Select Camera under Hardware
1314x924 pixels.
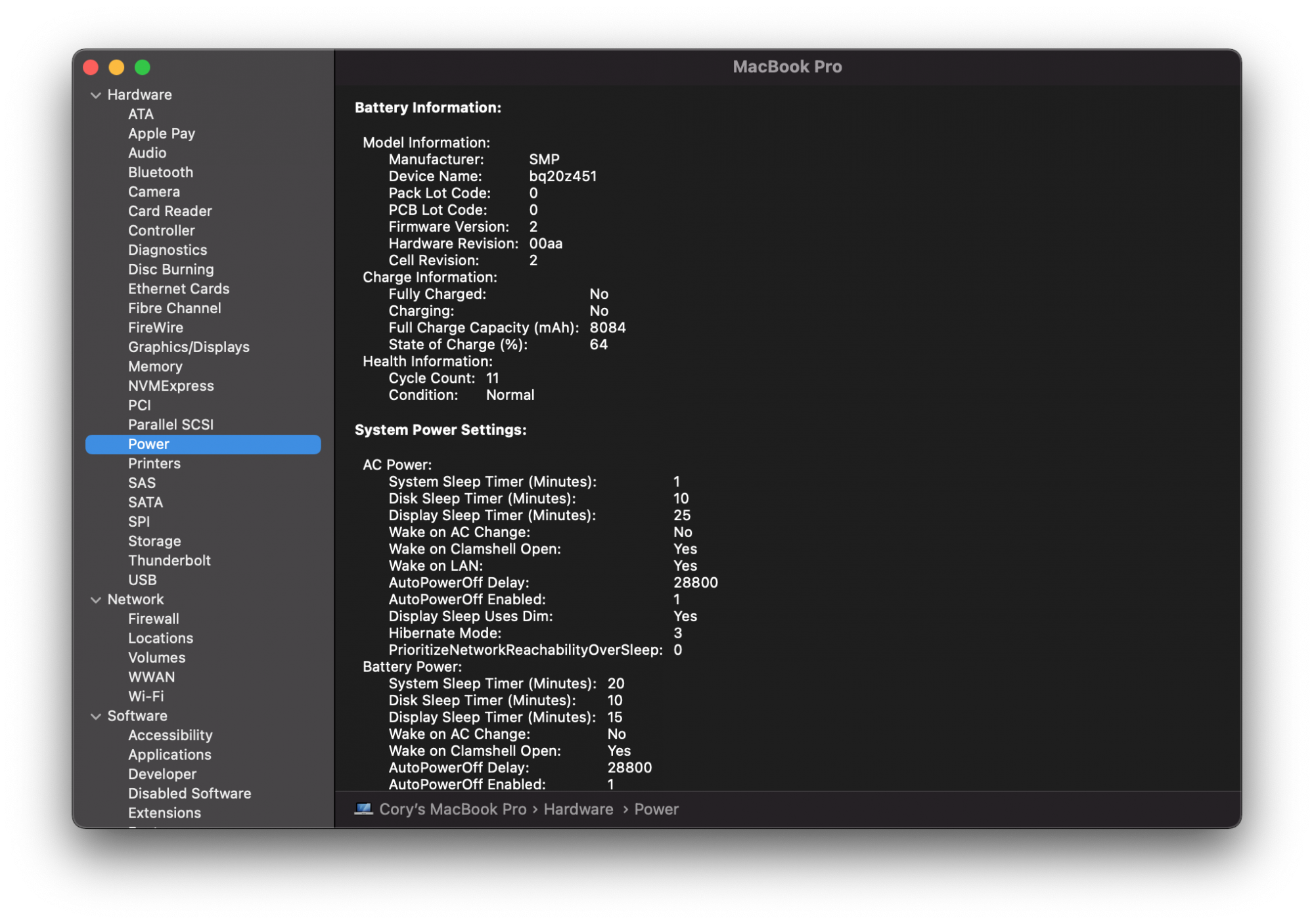click(x=154, y=191)
